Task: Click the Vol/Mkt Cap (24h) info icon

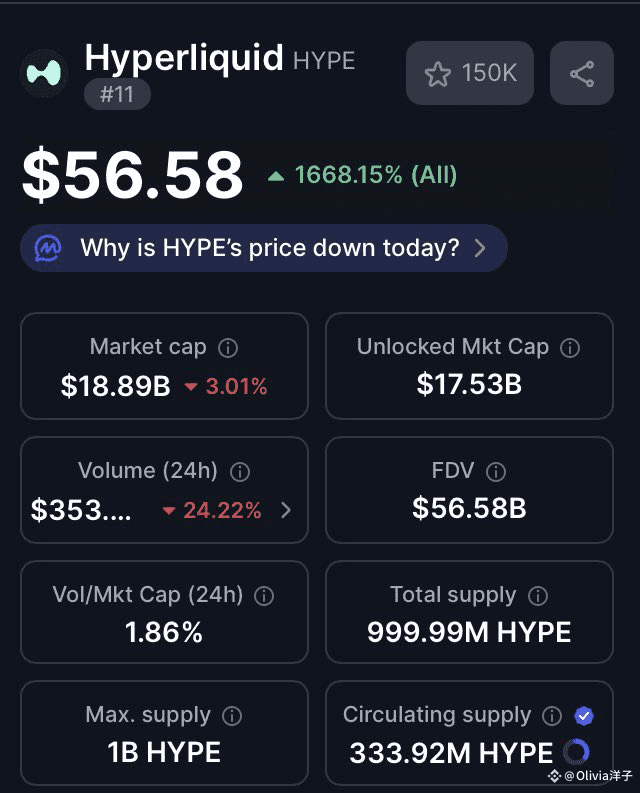Action: [264, 596]
